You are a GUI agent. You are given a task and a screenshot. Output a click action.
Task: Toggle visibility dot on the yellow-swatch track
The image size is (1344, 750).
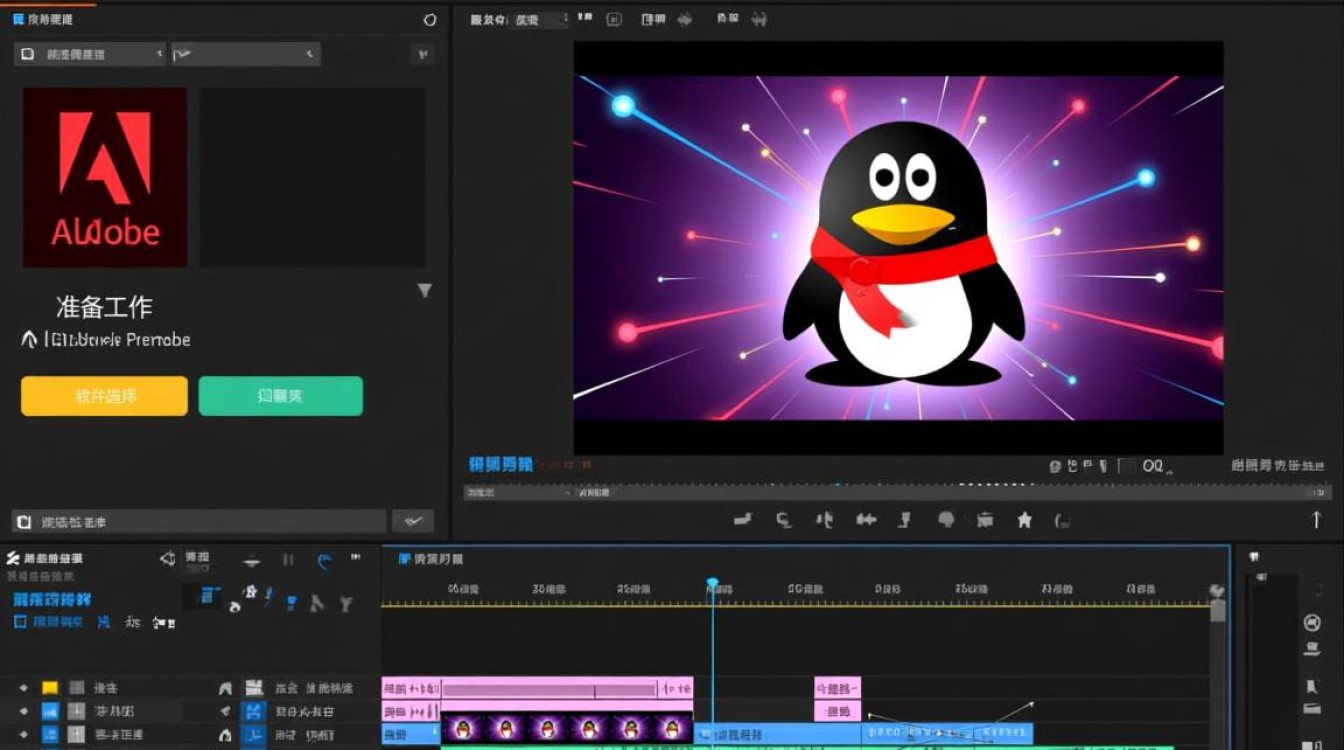tap(23, 688)
